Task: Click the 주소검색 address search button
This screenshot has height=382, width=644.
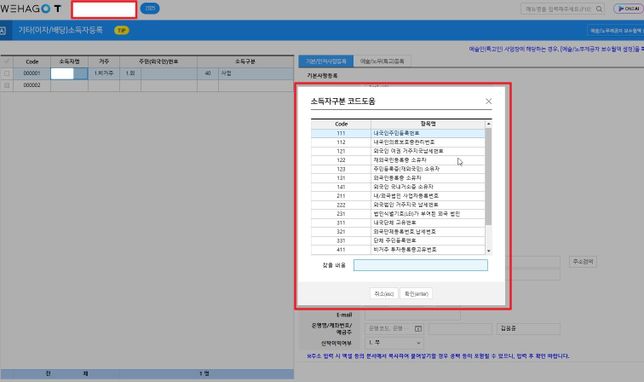Action: point(583,262)
